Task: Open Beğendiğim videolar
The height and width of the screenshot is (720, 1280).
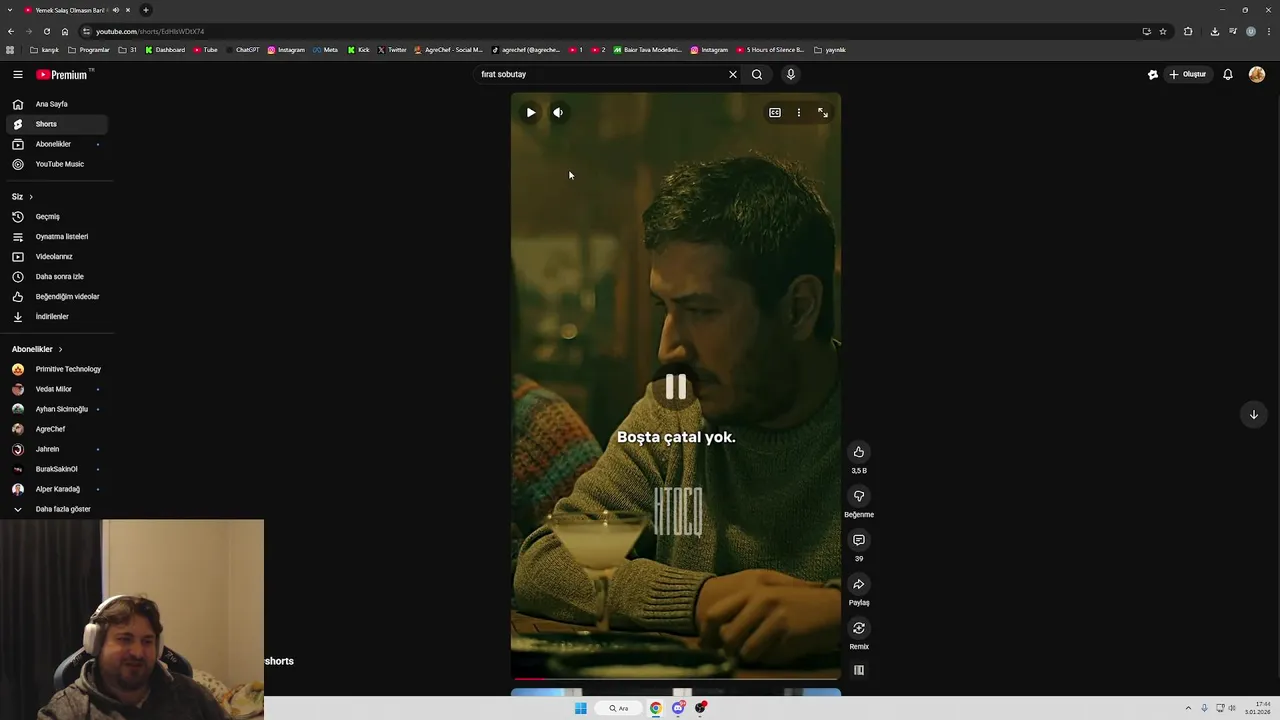Action: (x=56, y=296)
